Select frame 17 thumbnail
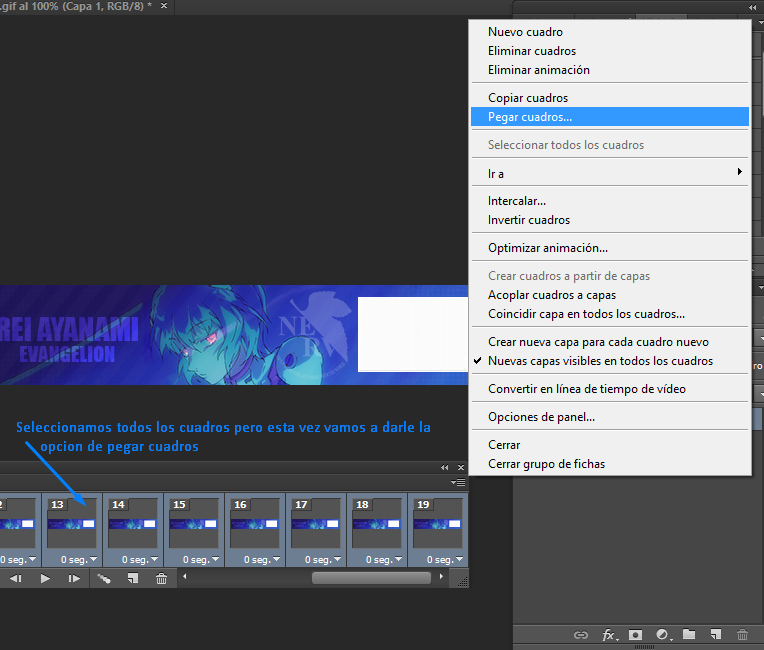The width and height of the screenshot is (764, 650). point(315,524)
